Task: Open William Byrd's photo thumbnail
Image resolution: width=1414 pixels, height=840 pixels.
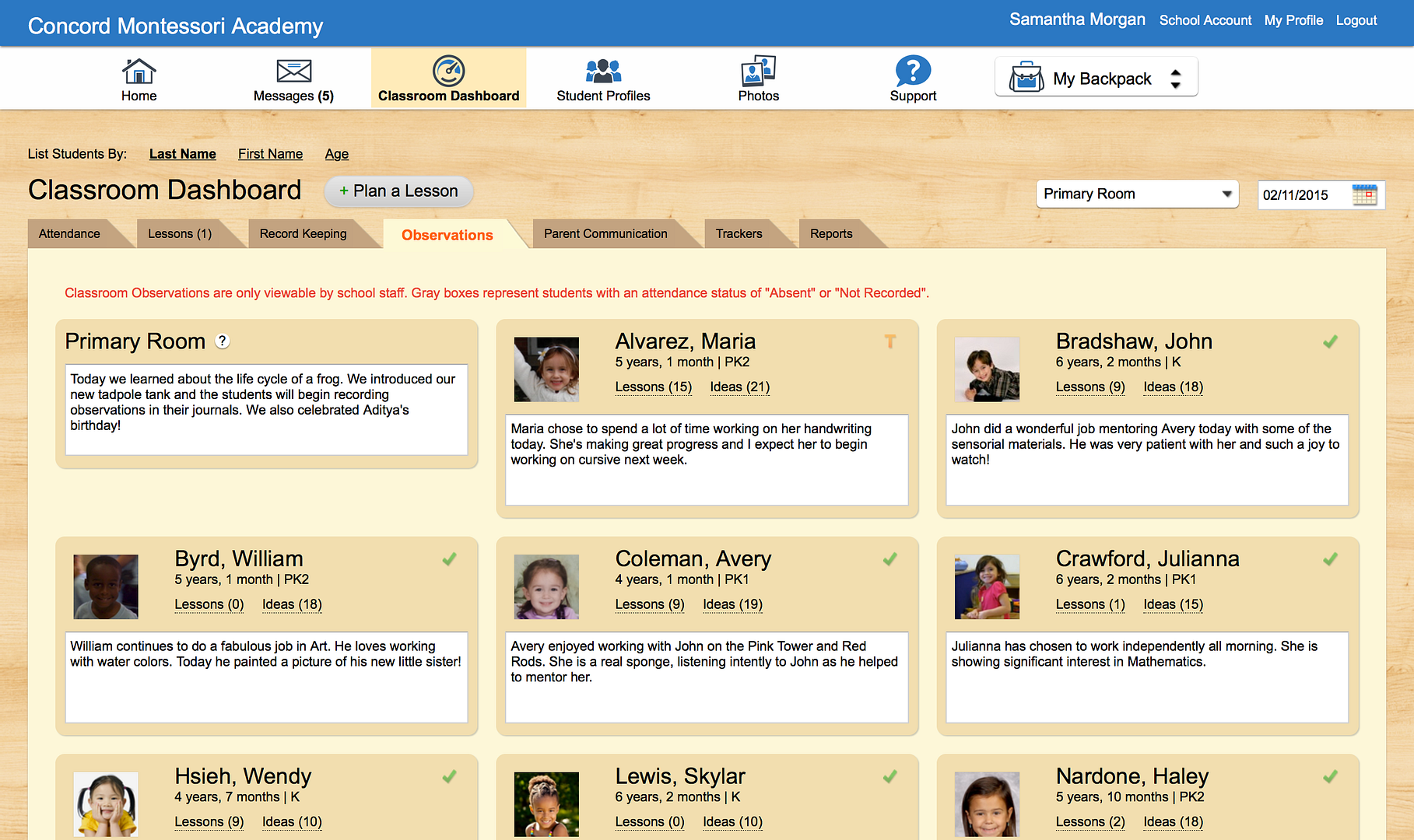Action: [x=106, y=586]
